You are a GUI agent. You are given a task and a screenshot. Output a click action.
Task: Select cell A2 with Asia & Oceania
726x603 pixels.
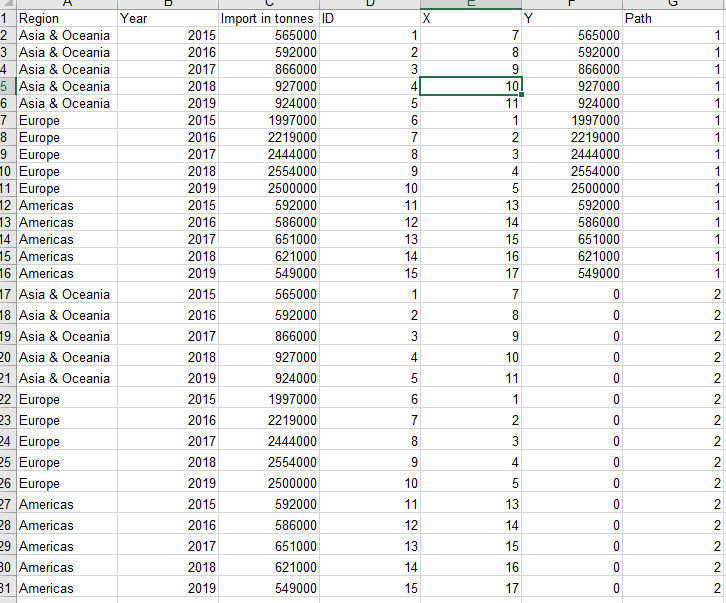[64, 36]
